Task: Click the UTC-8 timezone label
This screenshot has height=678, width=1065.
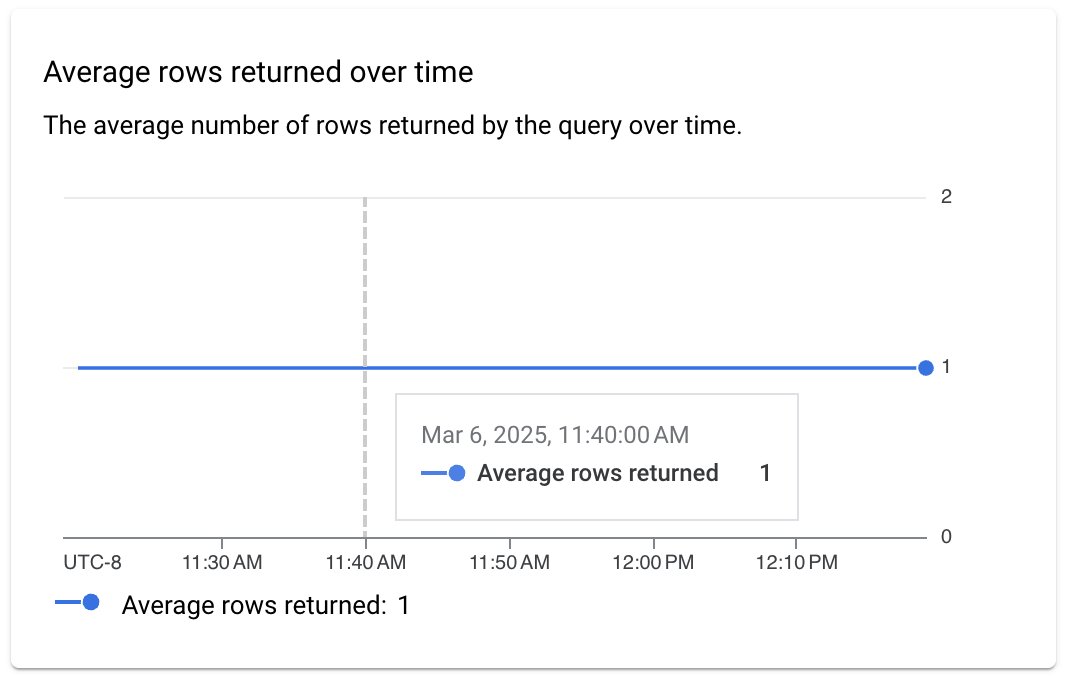Action: (x=92, y=562)
